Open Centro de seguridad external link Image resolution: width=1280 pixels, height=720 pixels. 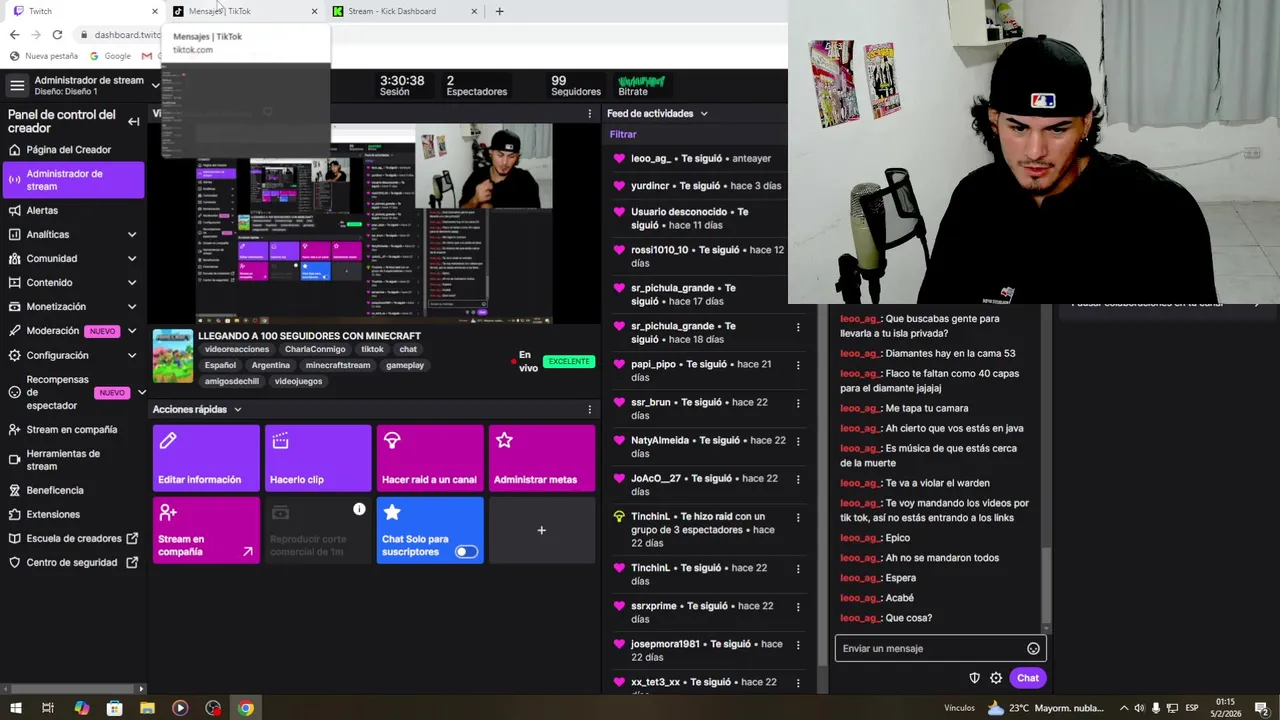(72, 563)
